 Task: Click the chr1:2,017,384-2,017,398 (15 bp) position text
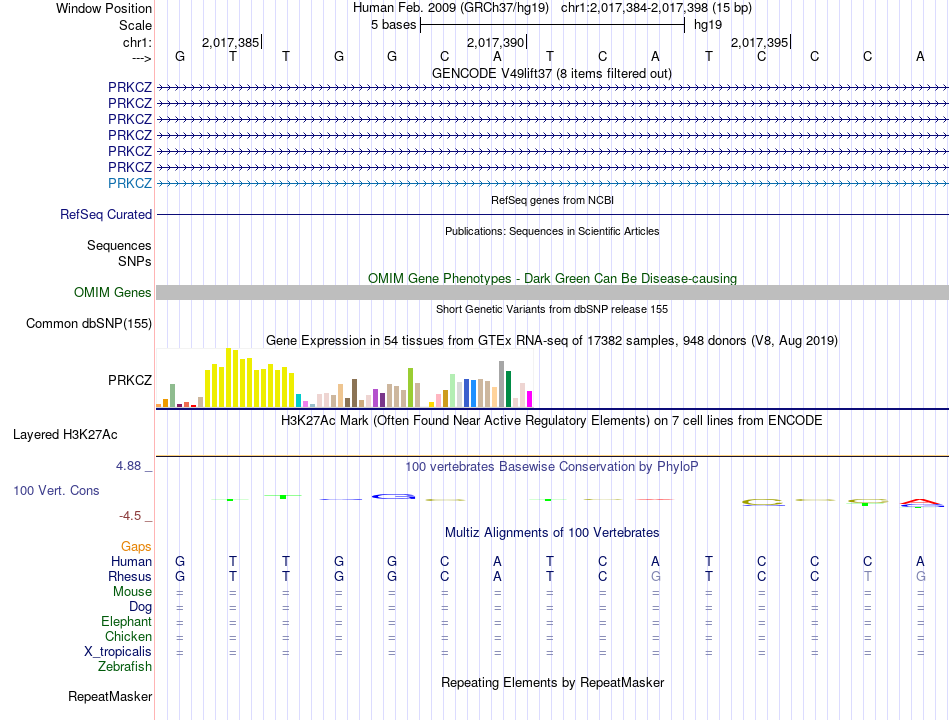point(656,8)
